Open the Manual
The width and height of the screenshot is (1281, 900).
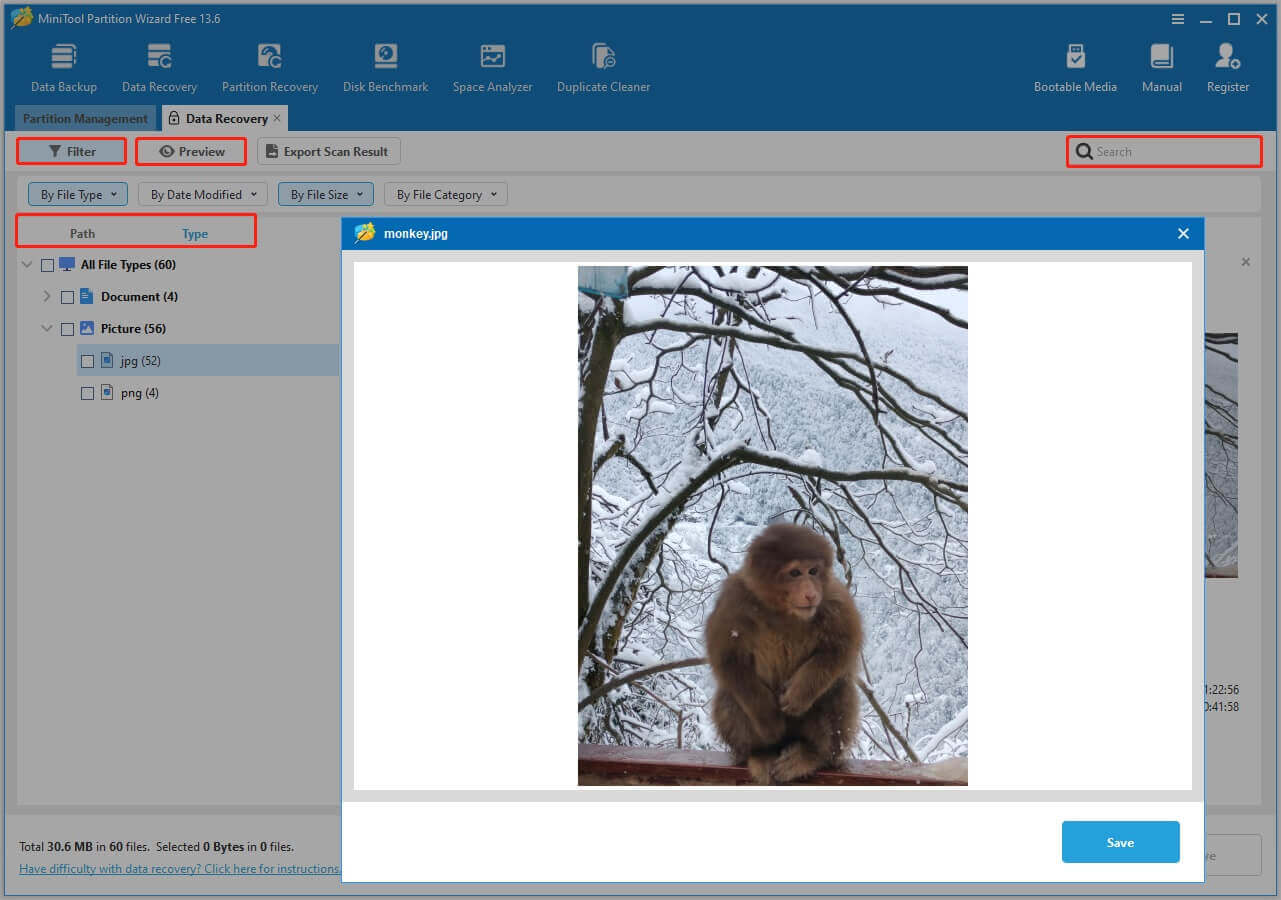click(x=1160, y=65)
